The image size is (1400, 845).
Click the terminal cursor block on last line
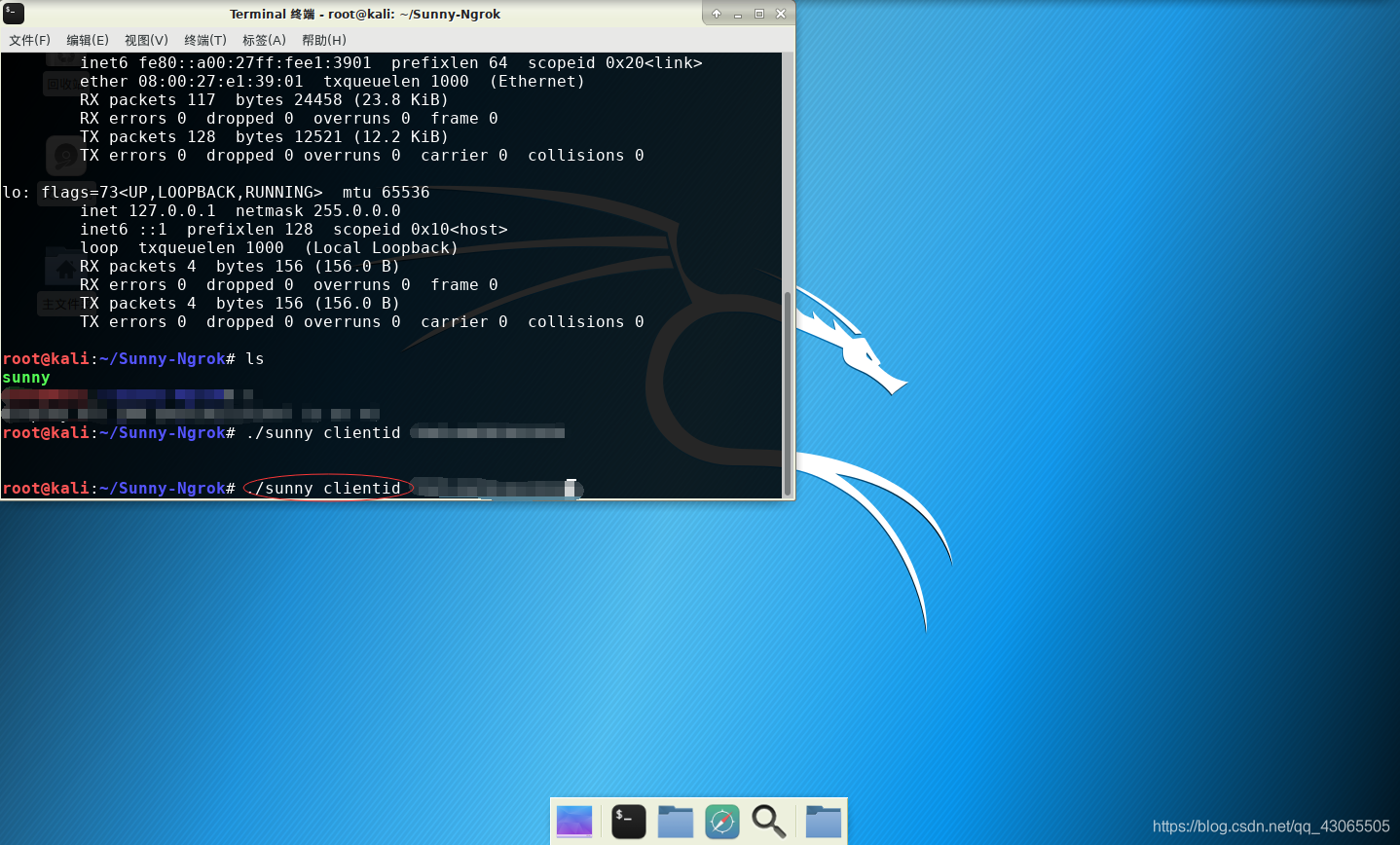click(571, 489)
